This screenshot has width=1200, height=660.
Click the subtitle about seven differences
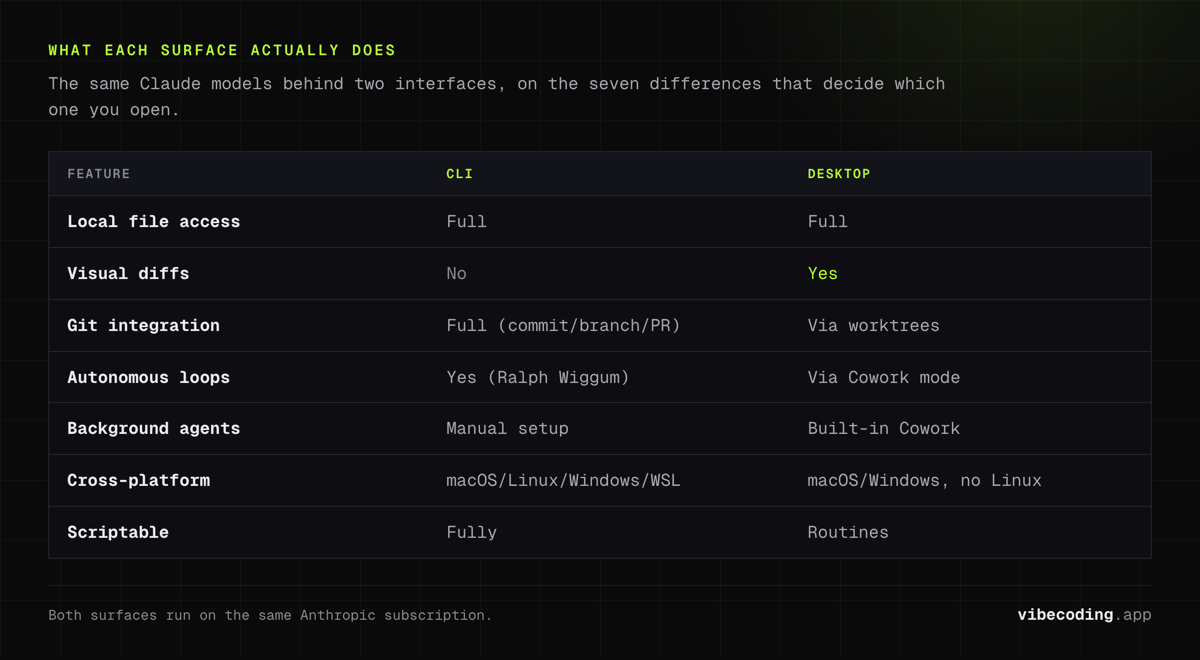pyautogui.click(x=497, y=97)
